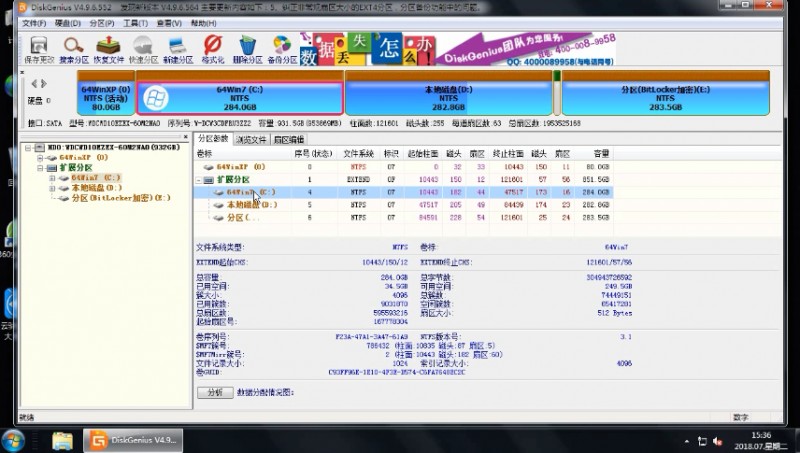Switch to the 分区参数 tab
Screen dimensions: 800x453
[213, 139]
